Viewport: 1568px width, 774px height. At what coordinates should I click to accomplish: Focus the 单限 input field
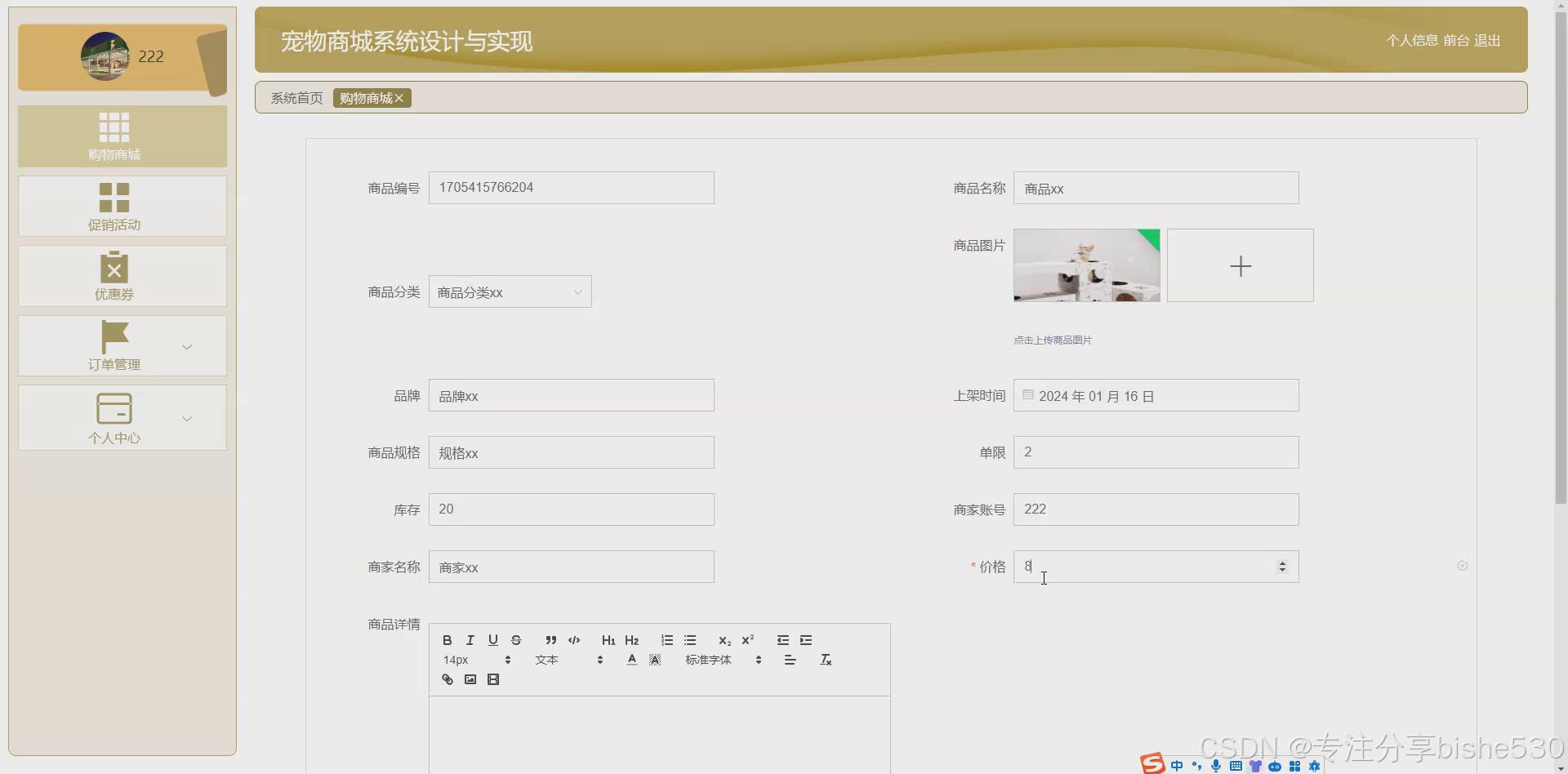pos(1156,452)
